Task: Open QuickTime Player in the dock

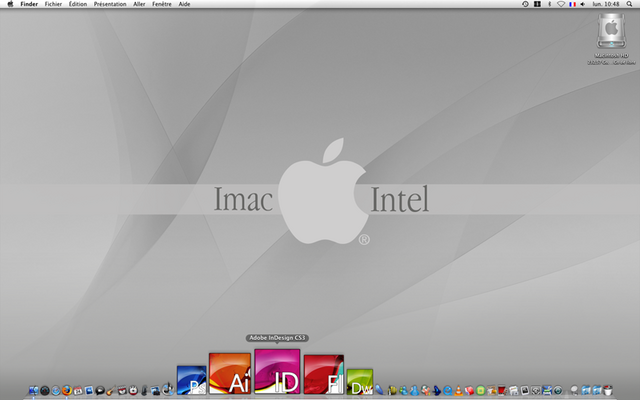Action: [x=447, y=391]
